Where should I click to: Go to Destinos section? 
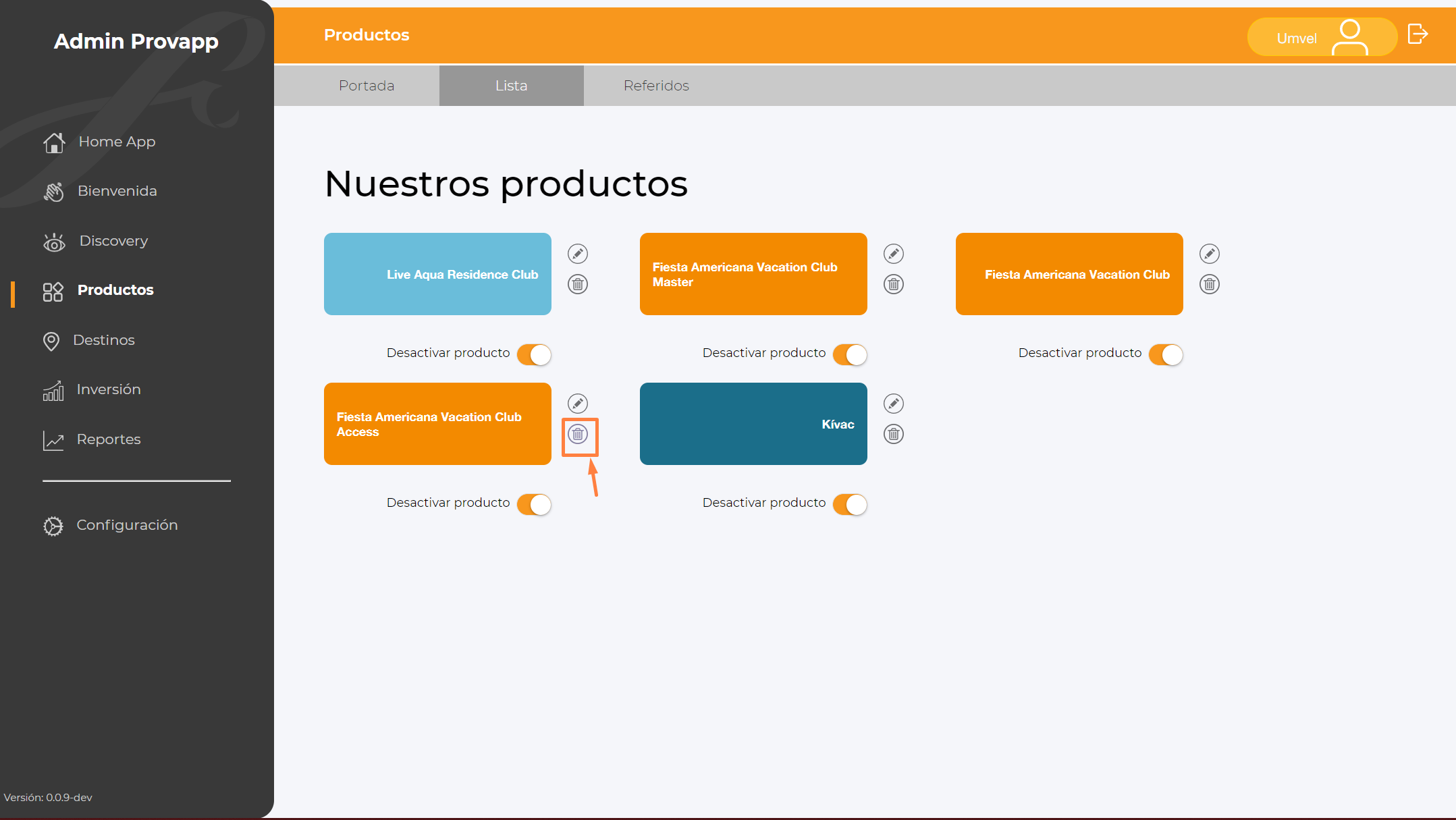pos(103,340)
